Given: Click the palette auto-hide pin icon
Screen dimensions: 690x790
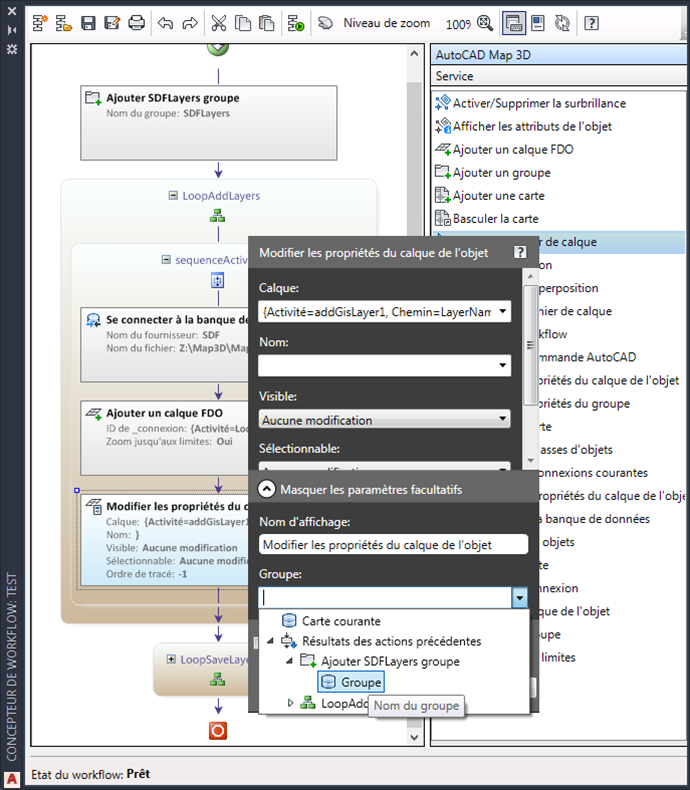Looking at the screenshot, I should coord(12,30).
